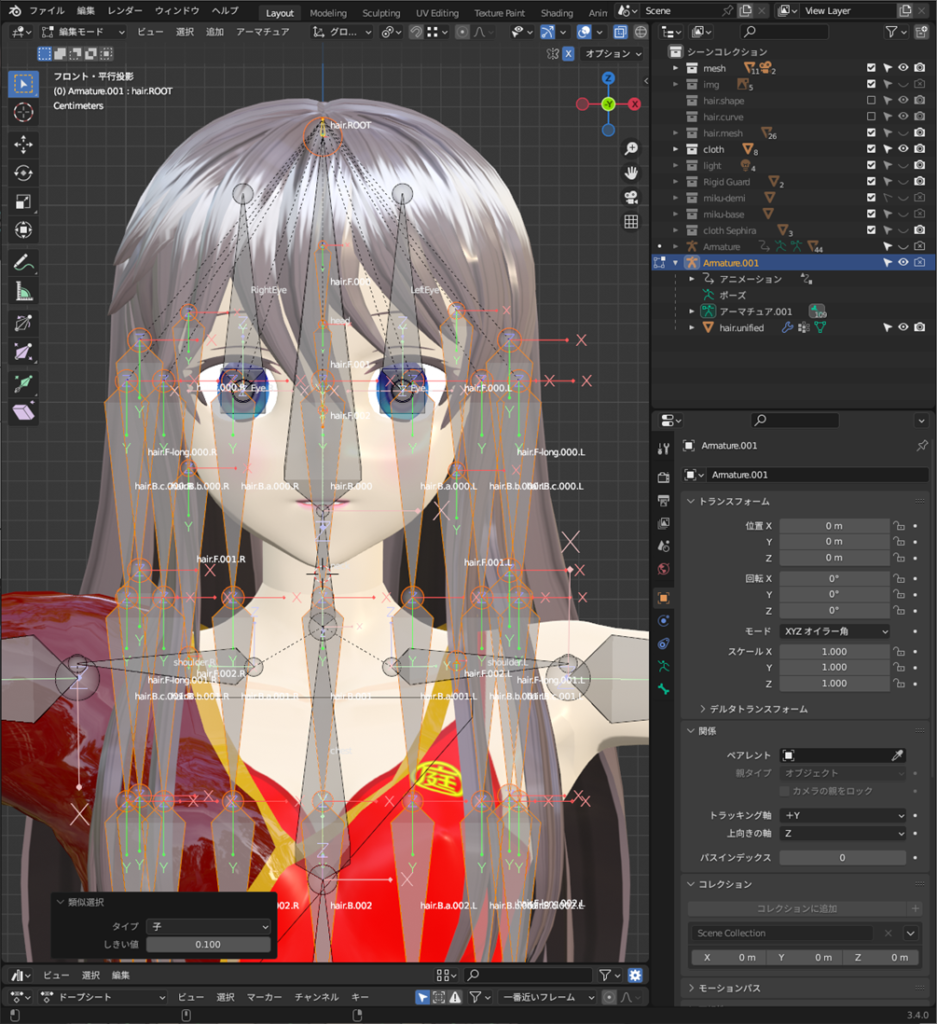Choose the Move tool
This screenshot has height=1024, width=937.
click(x=24, y=144)
